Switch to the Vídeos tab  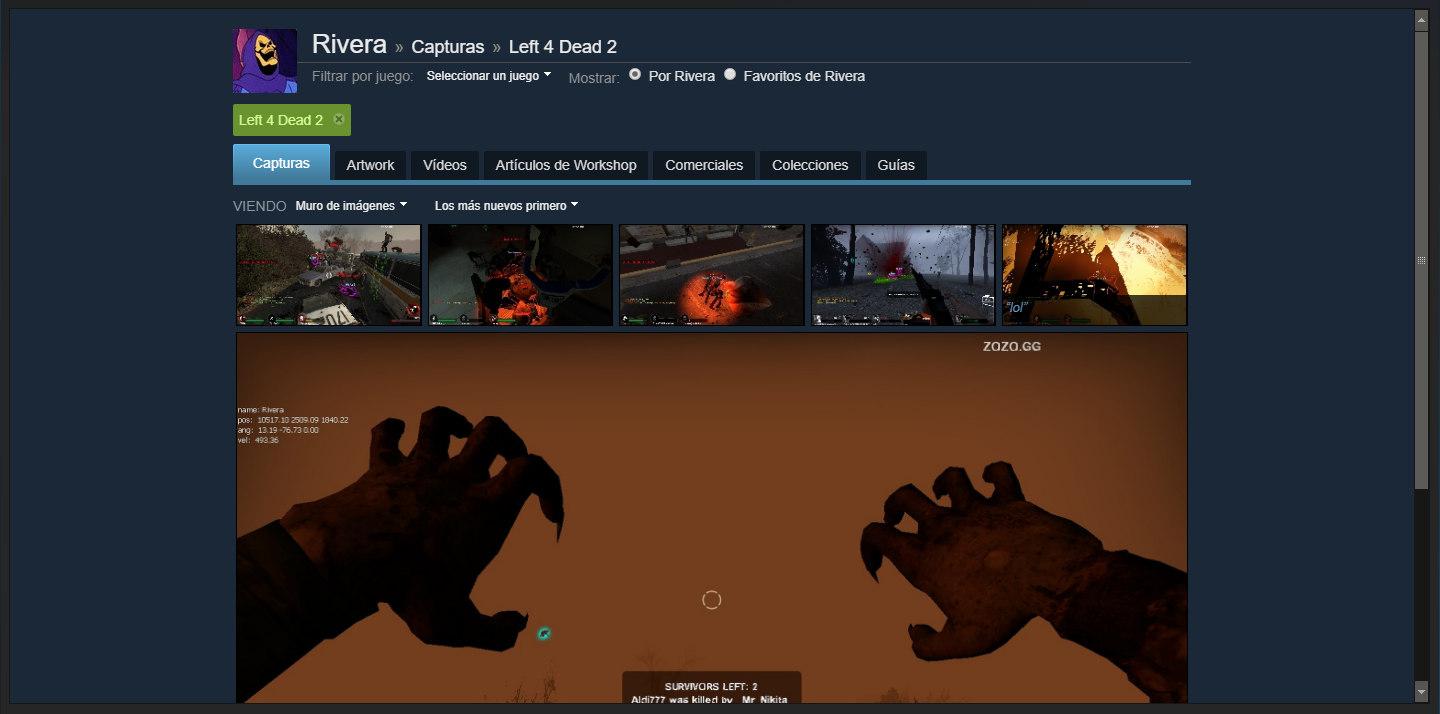pyautogui.click(x=445, y=165)
